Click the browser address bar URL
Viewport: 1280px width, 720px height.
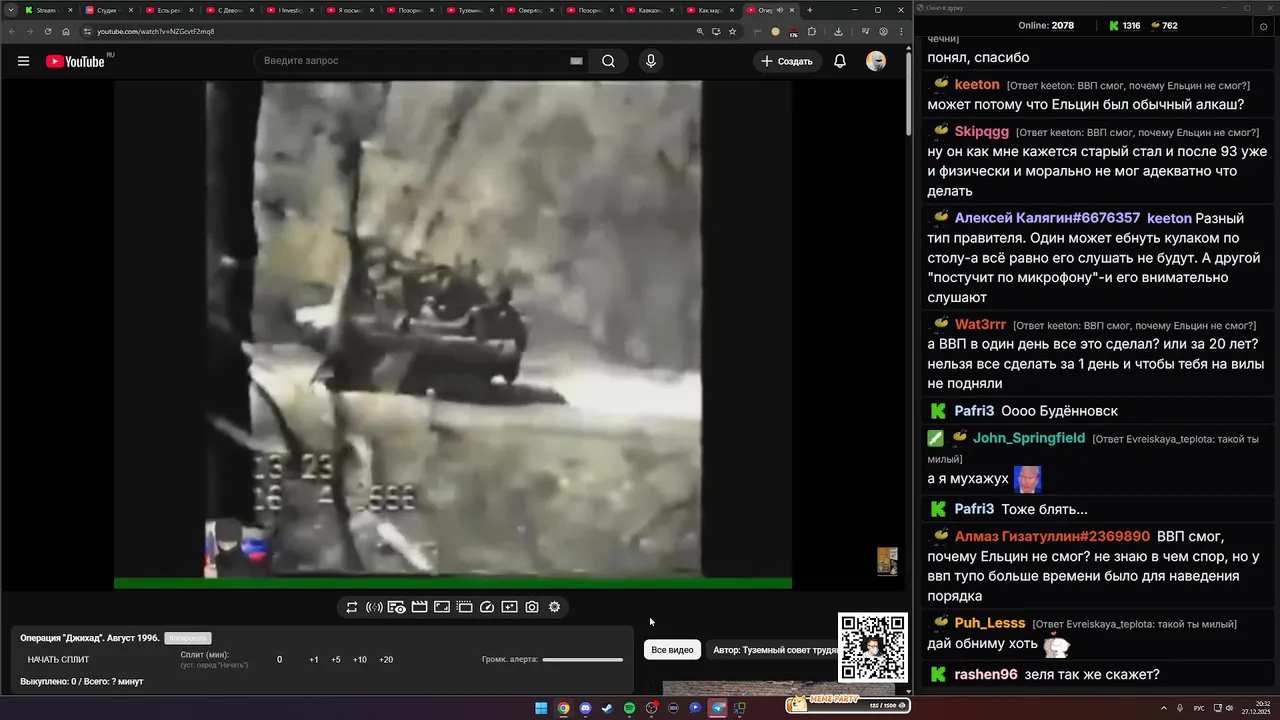click(155, 31)
